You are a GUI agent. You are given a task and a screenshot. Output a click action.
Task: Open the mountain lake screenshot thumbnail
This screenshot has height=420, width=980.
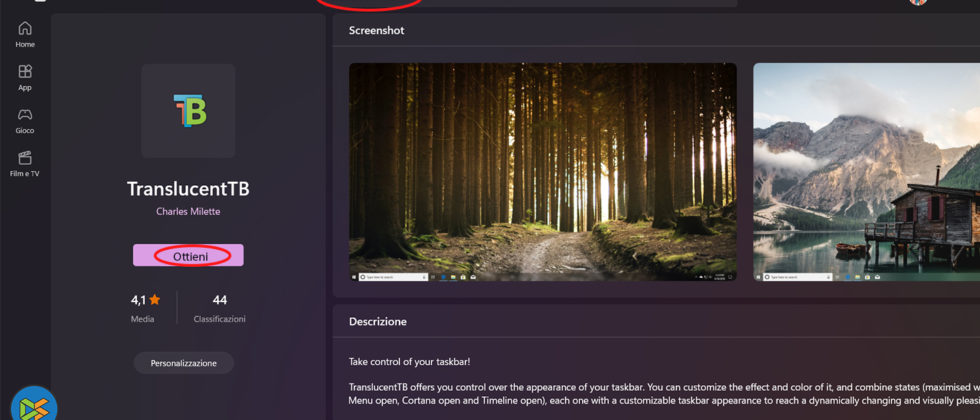[x=866, y=172]
